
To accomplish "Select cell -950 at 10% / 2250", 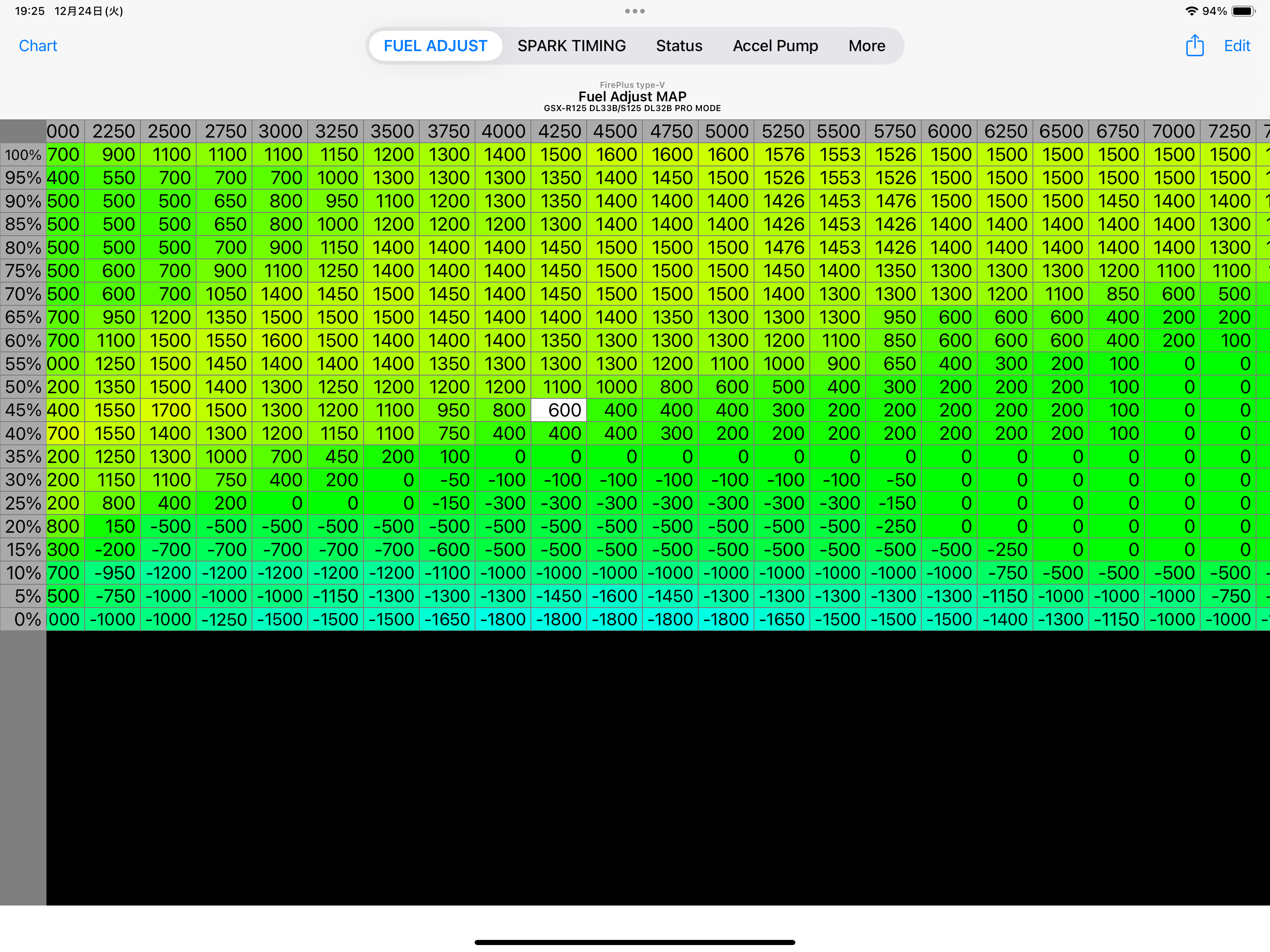I will [x=112, y=573].
